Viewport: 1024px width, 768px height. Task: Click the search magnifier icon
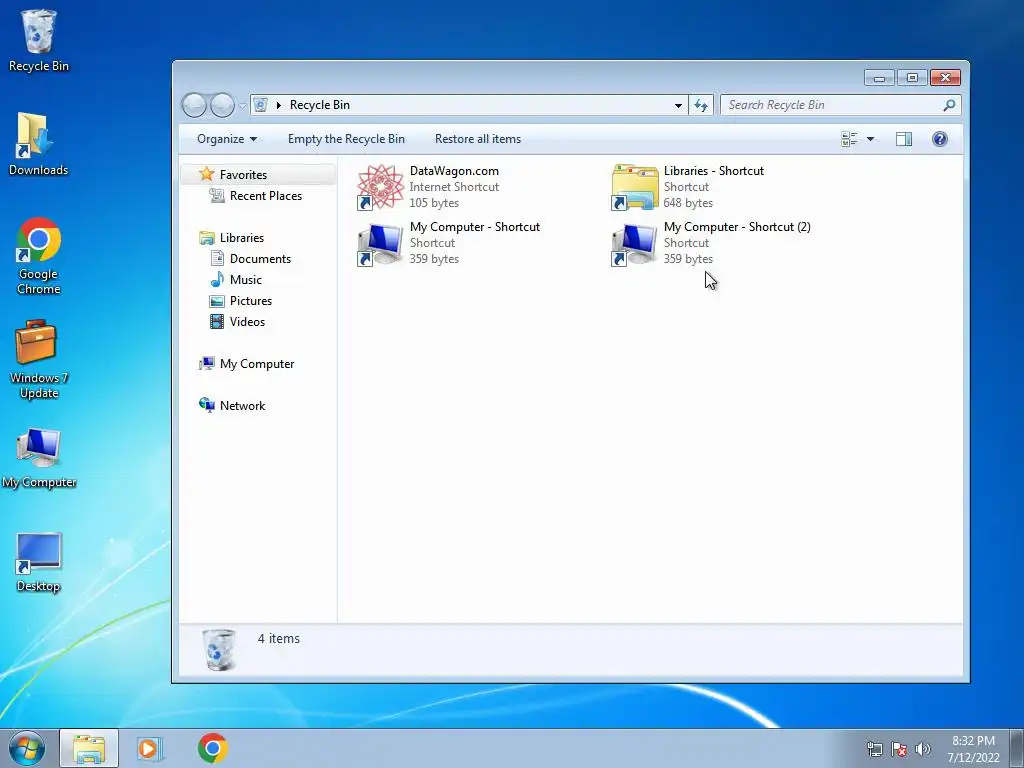949,105
